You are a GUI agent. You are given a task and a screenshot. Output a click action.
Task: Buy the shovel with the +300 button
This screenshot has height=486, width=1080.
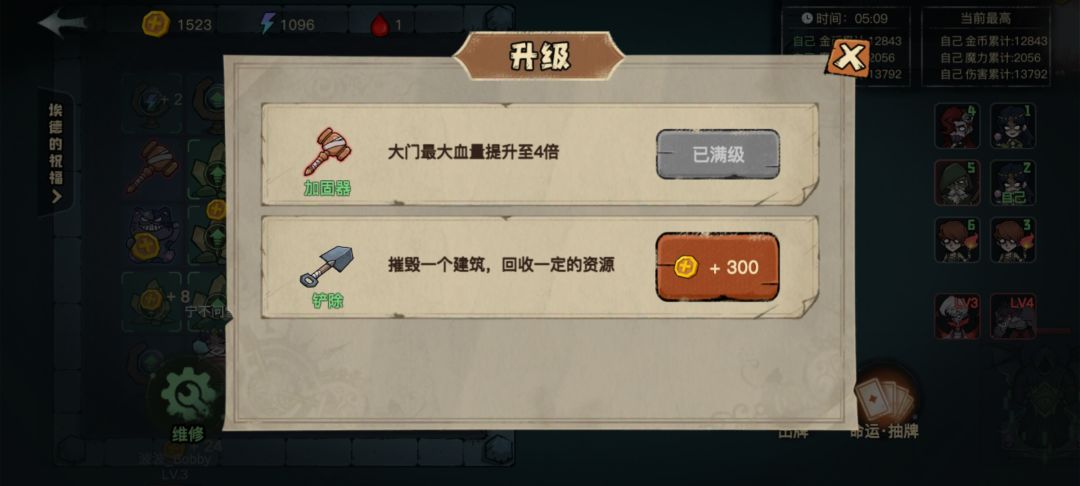click(717, 267)
